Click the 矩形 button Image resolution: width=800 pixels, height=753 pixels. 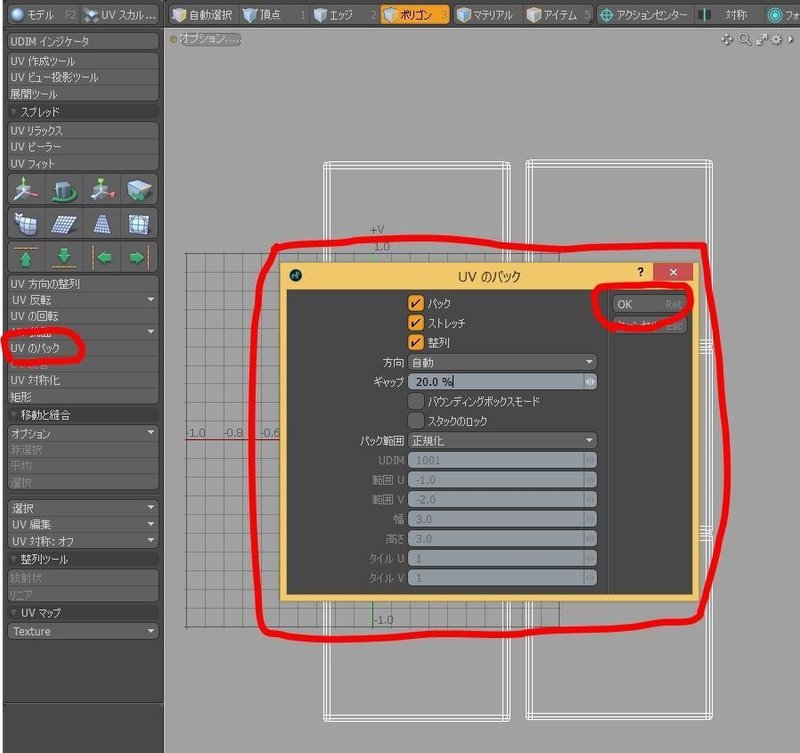point(83,396)
